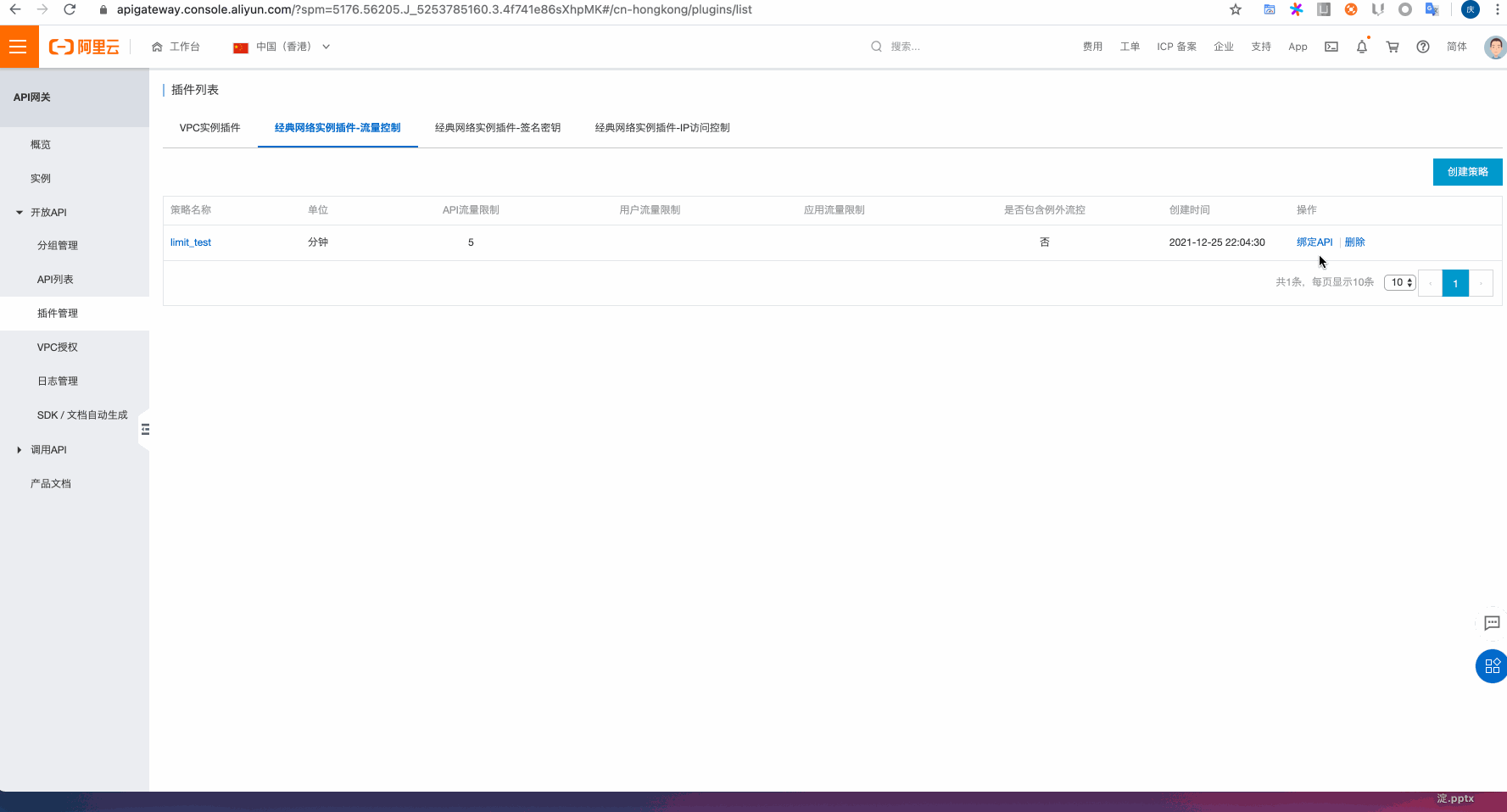The width and height of the screenshot is (1507, 812).
Task: Open the Cloud Shell terminal icon
Action: 1331,47
